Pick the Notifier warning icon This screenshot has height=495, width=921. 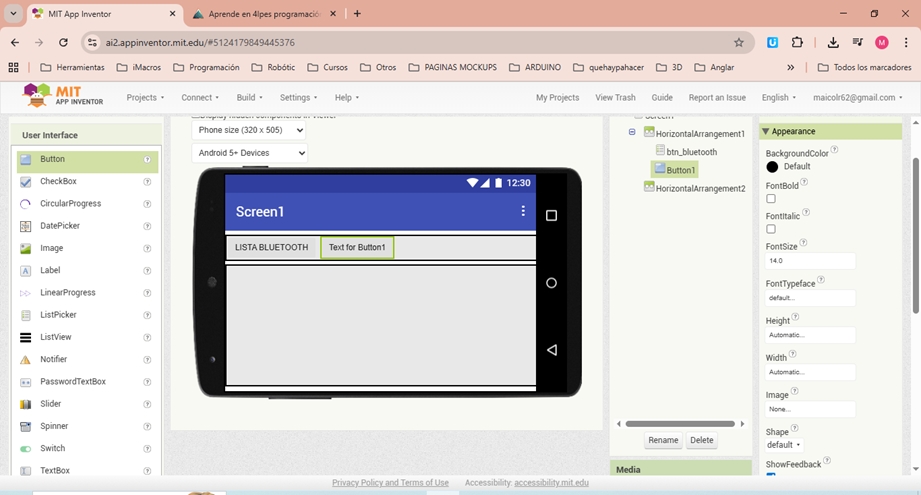point(26,359)
